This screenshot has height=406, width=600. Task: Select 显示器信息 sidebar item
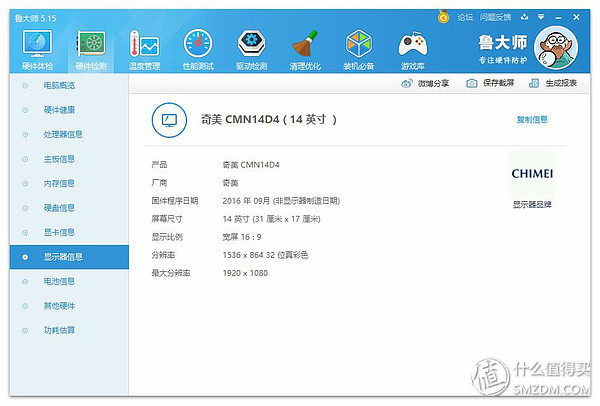click(x=69, y=257)
